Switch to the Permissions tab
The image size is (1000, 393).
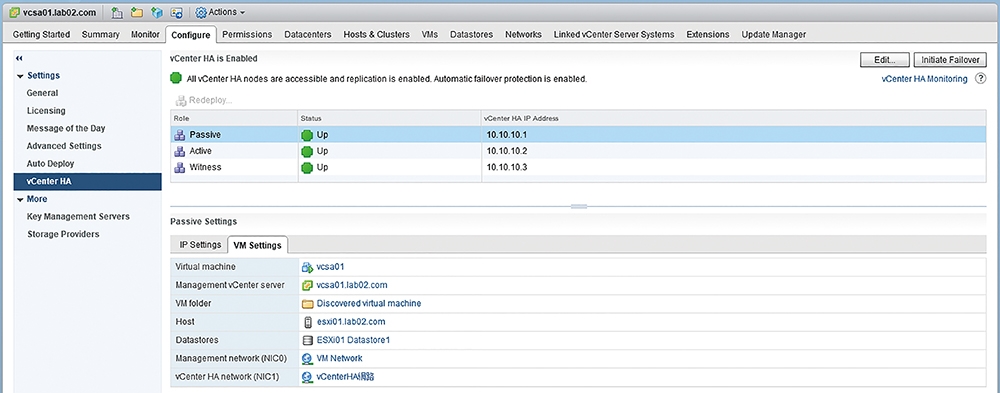[247, 34]
